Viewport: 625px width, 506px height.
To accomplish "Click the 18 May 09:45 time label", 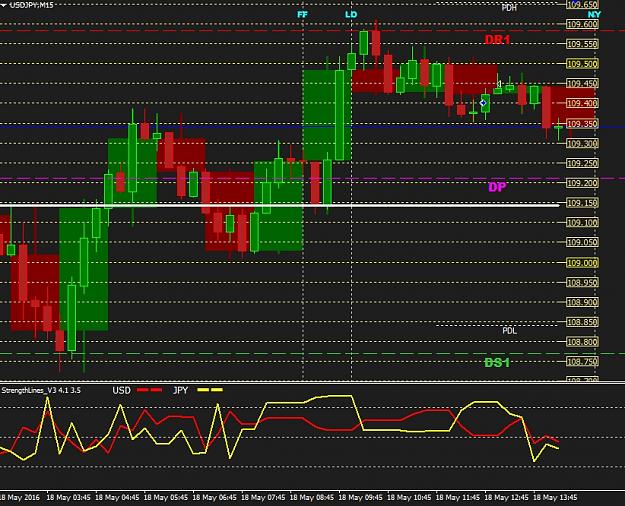I will pyautogui.click(x=361, y=498).
